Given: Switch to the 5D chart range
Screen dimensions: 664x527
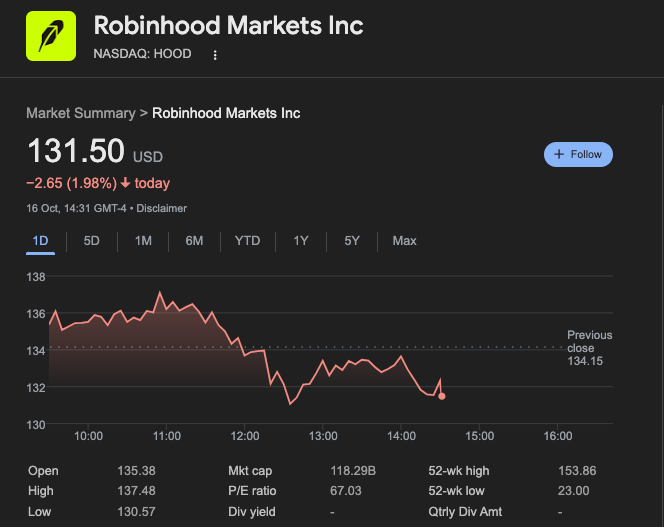Looking at the screenshot, I should click(91, 241).
